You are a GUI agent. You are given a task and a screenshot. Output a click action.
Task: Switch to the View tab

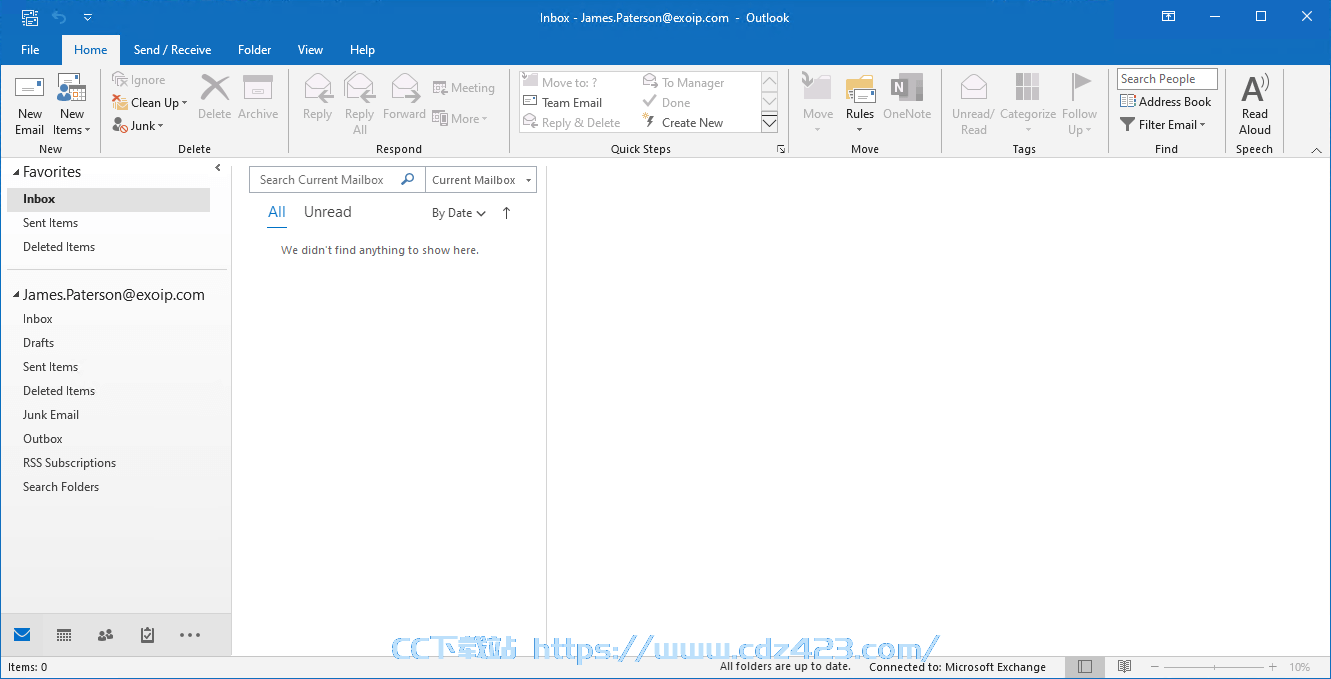(x=310, y=49)
